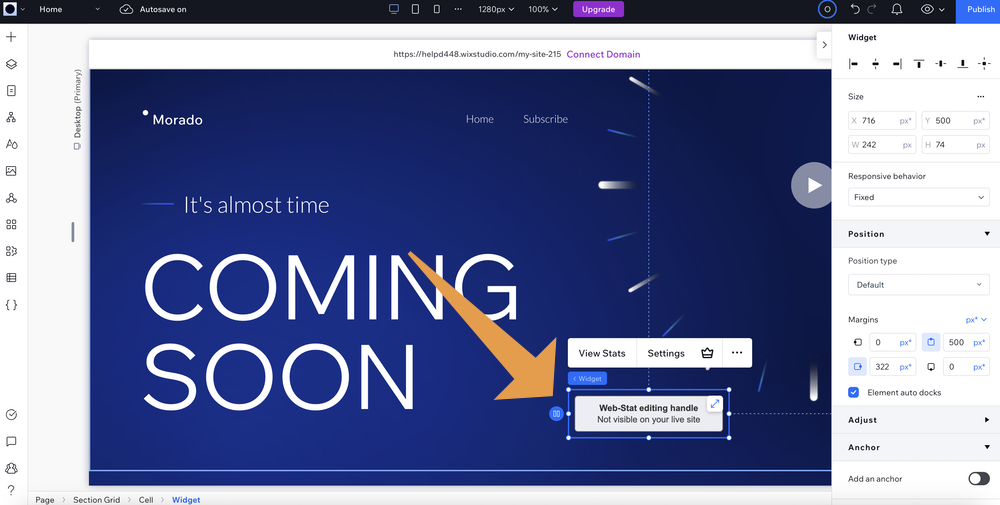Toggle bottom margin docking button
This screenshot has width=1000, height=505.
pyautogui.click(x=931, y=367)
